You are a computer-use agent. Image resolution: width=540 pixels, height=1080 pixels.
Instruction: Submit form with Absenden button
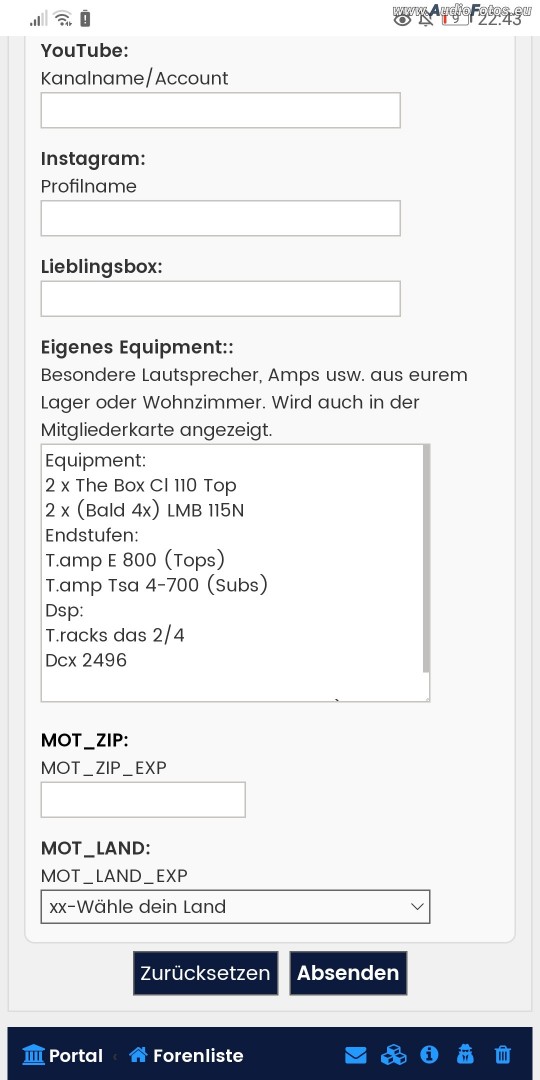pos(348,973)
